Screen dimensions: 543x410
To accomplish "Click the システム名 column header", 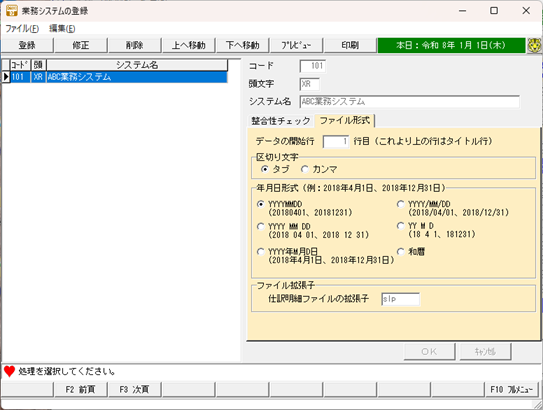I will click(x=137, y=65).
